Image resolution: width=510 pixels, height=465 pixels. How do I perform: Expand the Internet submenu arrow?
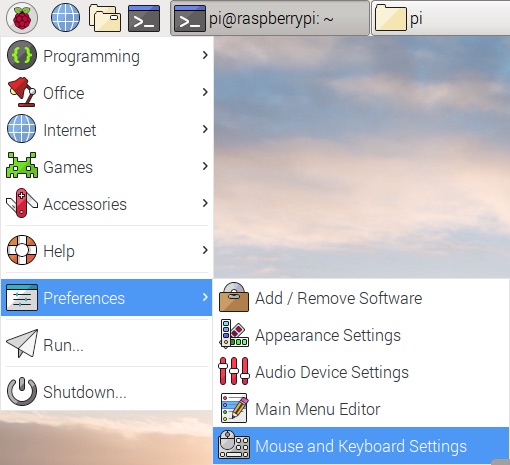[x=205, y=129]
